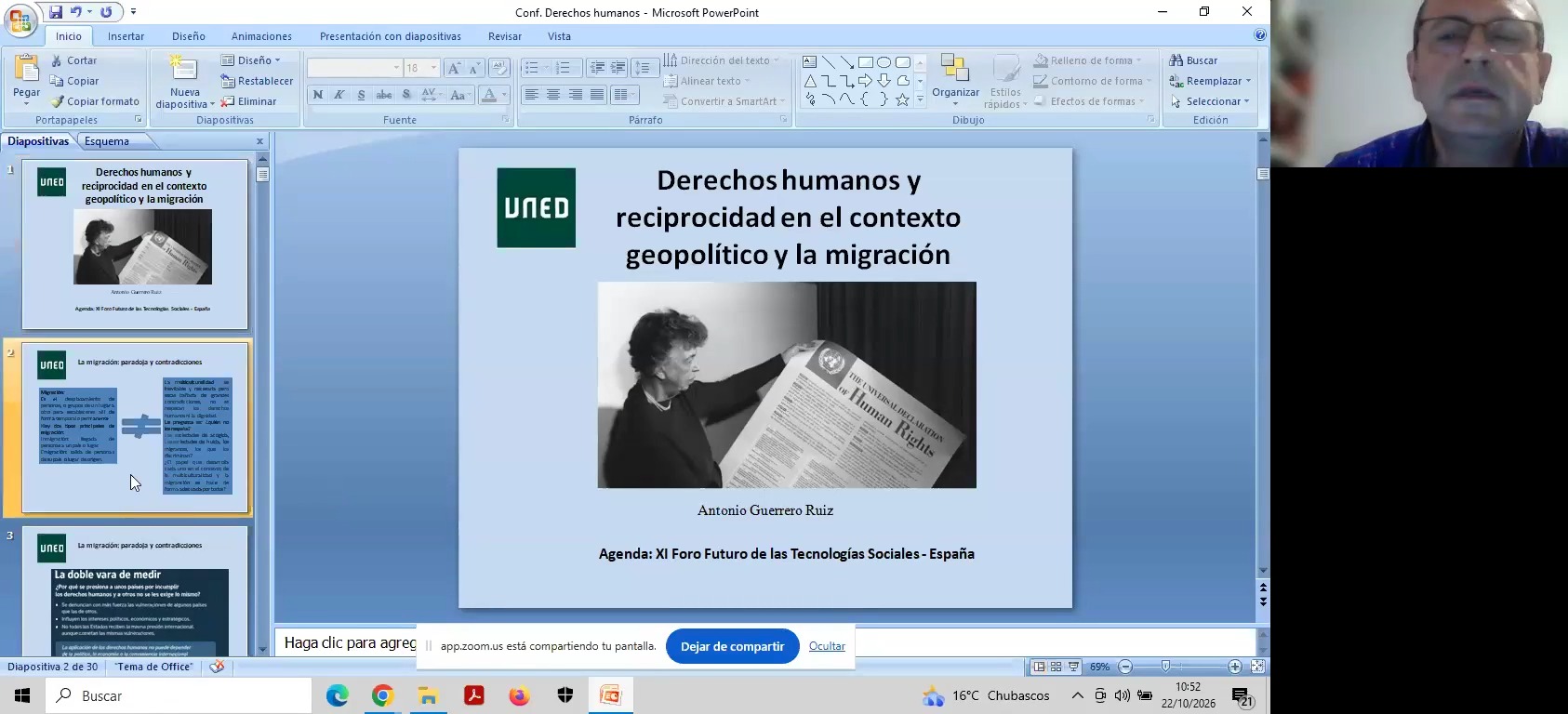This screenshot has height=714, width=1568.
Task: Open Adobe Acrobat from the taskbar
Action: [473, 695]
